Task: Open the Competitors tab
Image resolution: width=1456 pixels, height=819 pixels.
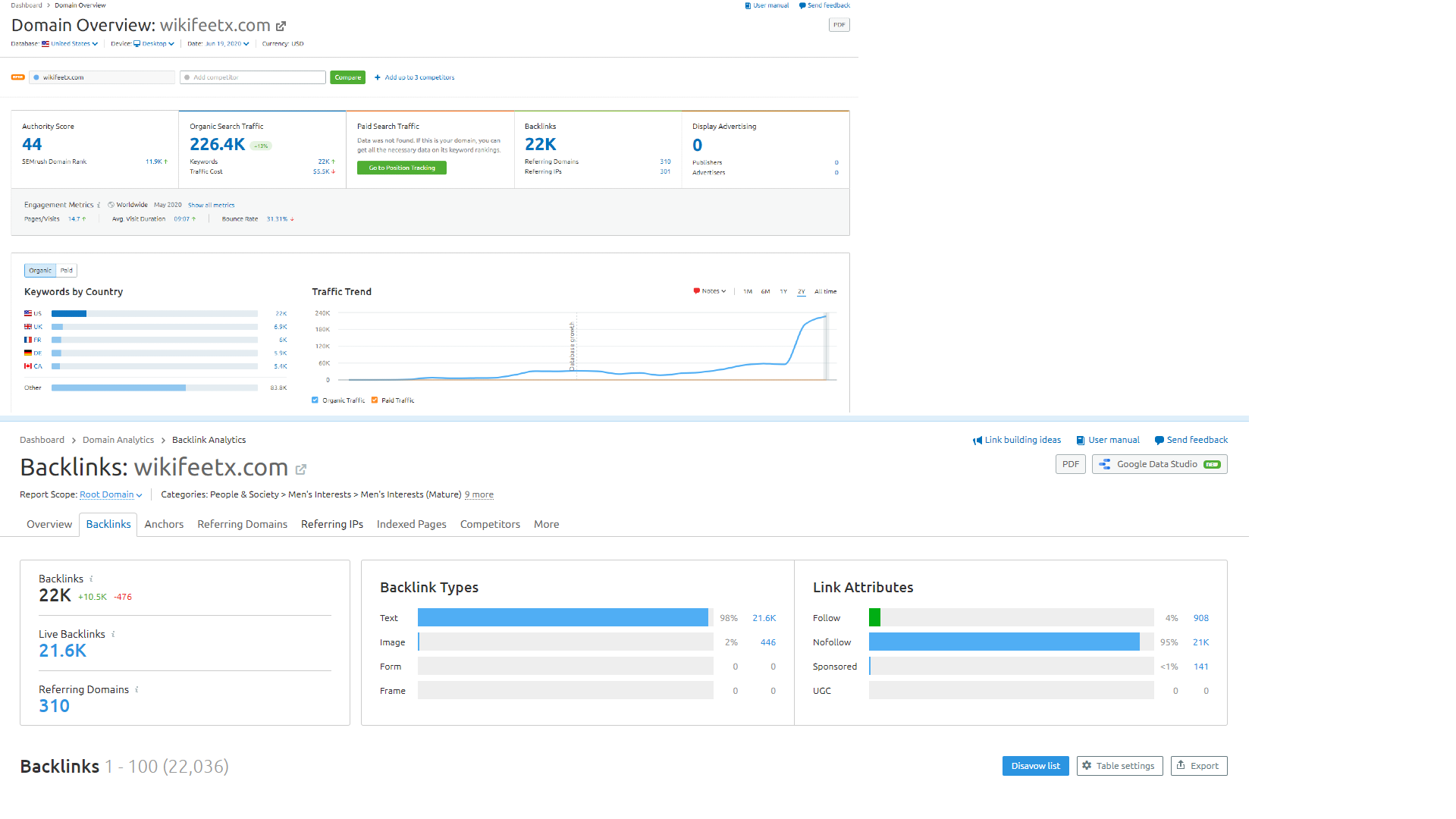Action: tap(490, 525)
